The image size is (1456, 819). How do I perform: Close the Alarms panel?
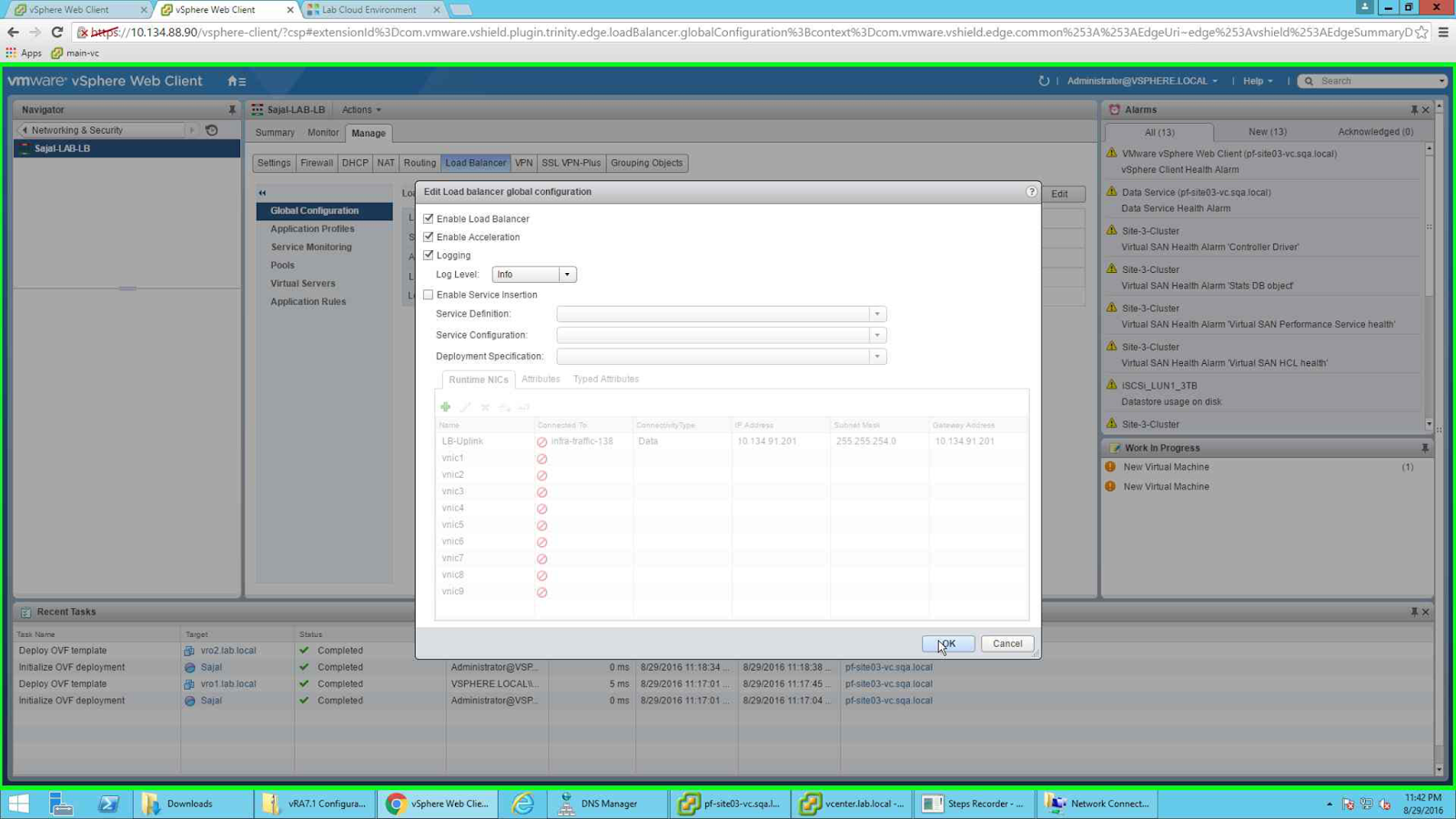click(x=1426, y=110)
